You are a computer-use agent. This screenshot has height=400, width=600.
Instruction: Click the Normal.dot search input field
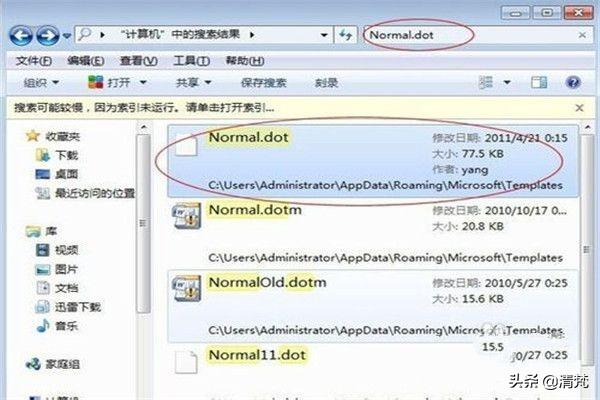tap(469, 35)
